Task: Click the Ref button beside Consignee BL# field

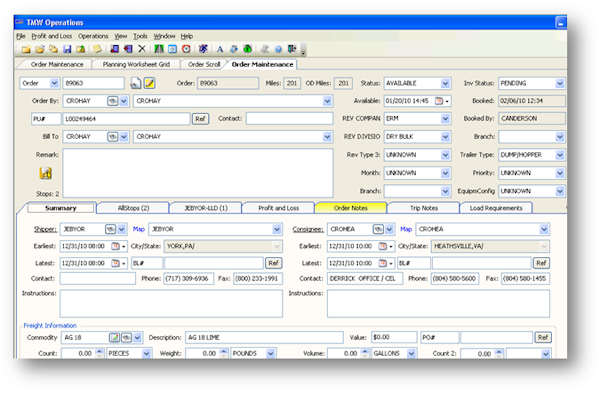Action: 541,263
